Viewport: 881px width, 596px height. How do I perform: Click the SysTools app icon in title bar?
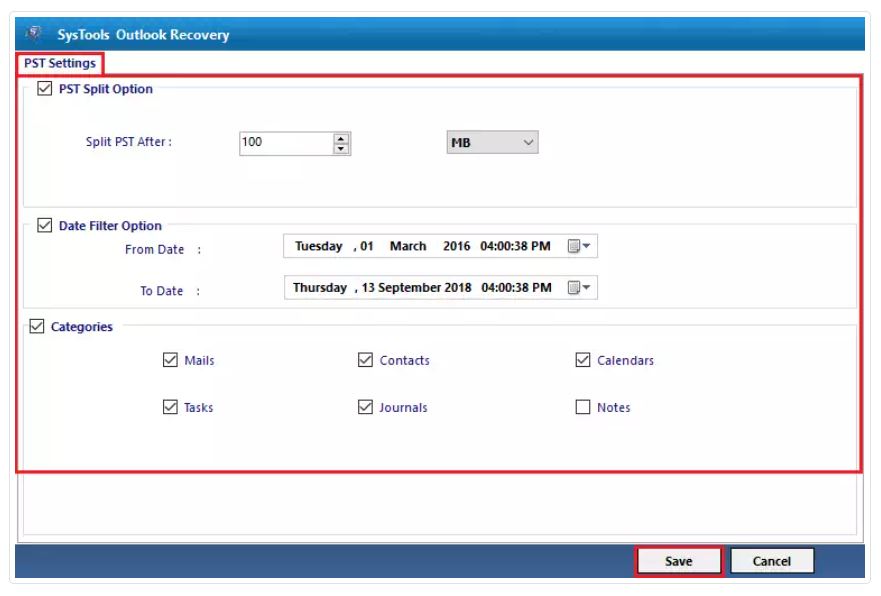pos(34,33)
